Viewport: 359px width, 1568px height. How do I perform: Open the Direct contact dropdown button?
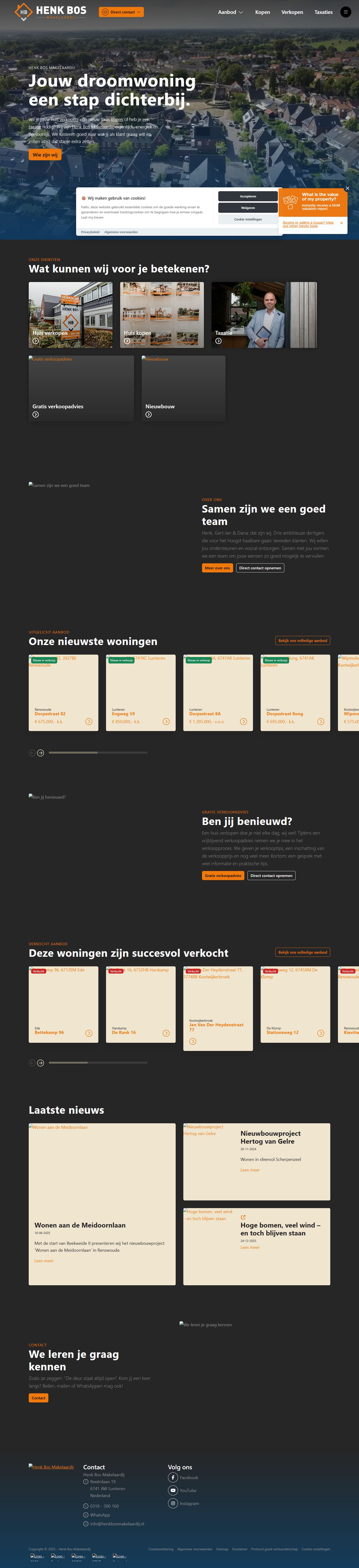pos(121,12)
